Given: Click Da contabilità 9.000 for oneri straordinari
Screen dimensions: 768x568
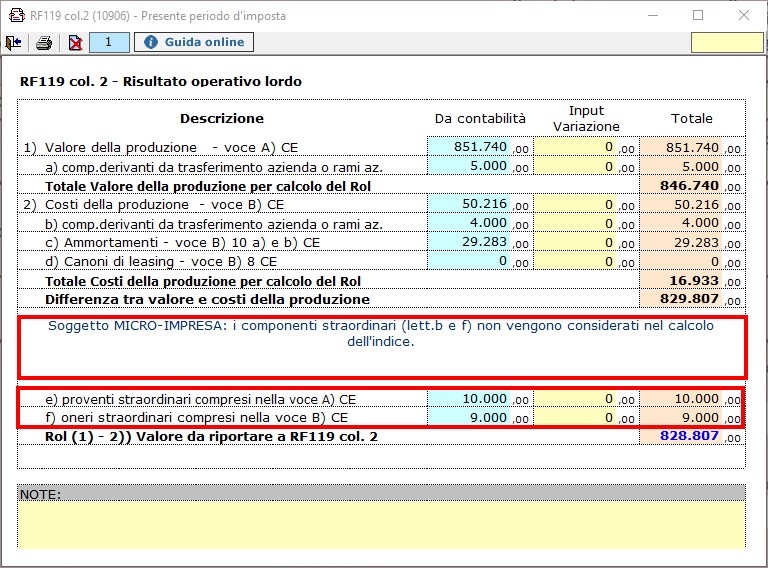Looking at the screenshot, I should tap(468, 417).
